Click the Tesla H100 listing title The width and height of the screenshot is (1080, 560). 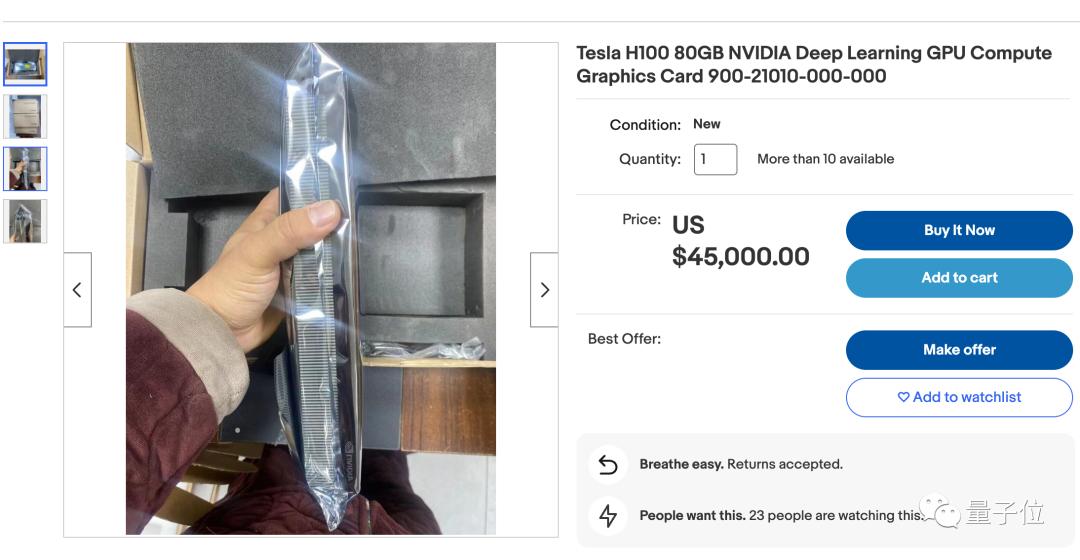pyautogui.click(x=813, y=64)
